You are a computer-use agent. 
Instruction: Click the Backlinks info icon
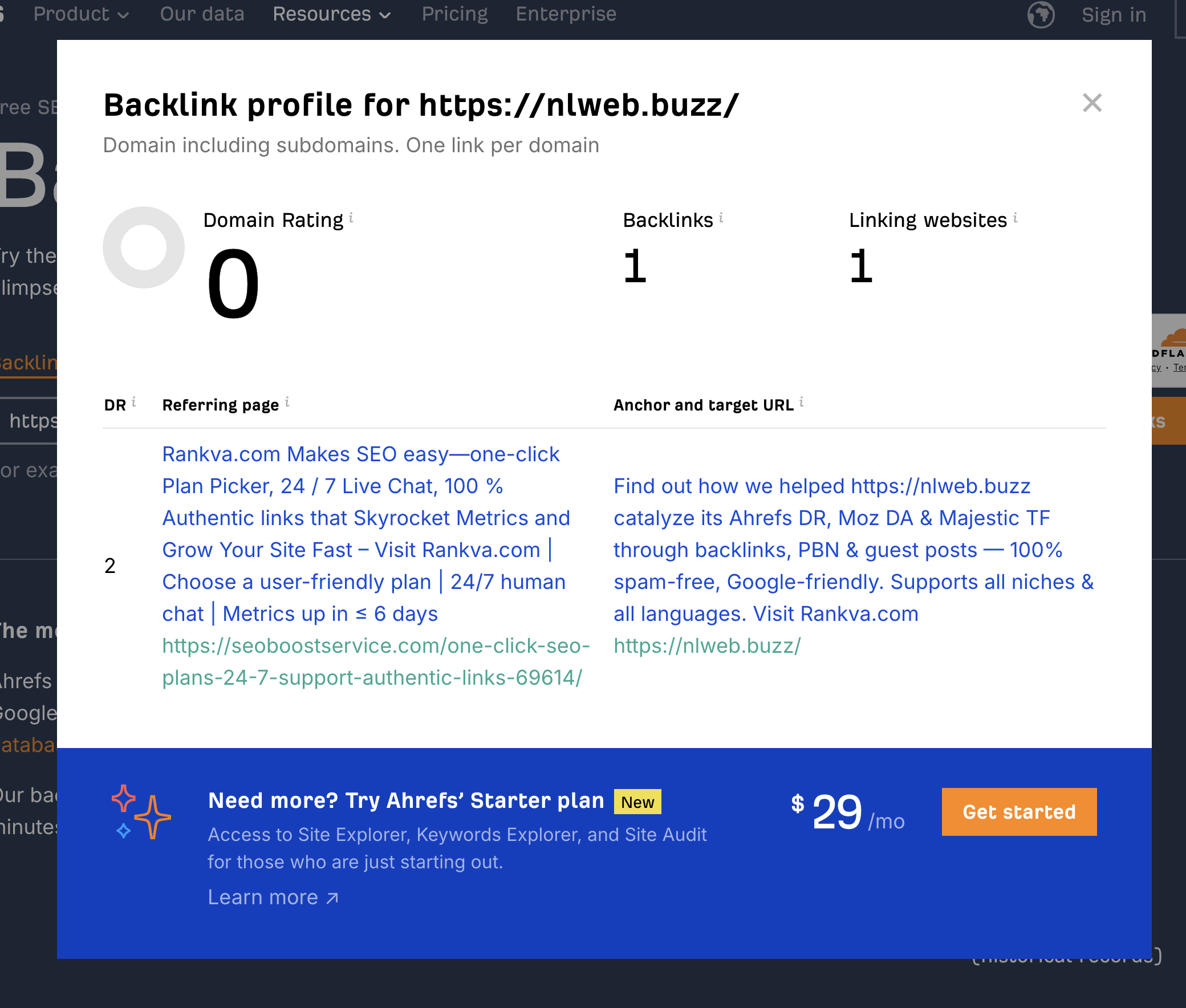tap(721, 218)
